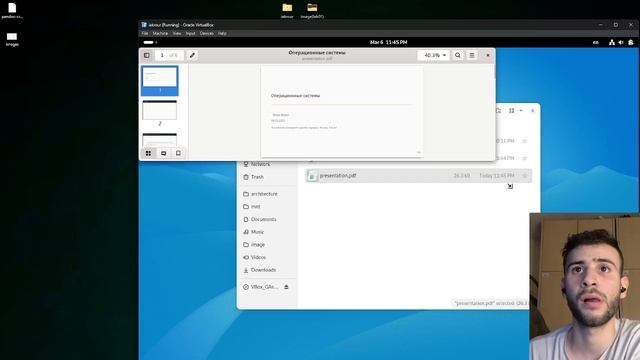Open GNOME Activities workspace indicator
This screenshot has height=360, width=640.
(x=150, y=42)
